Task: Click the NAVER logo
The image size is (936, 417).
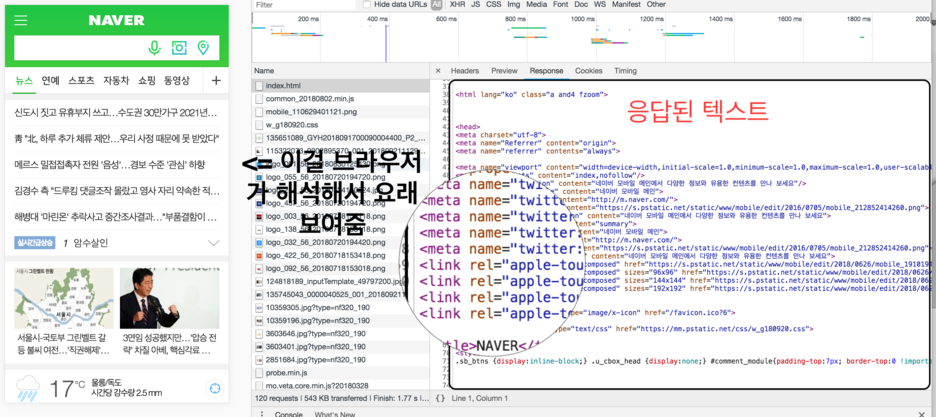Action: click(x=116, y=20)
